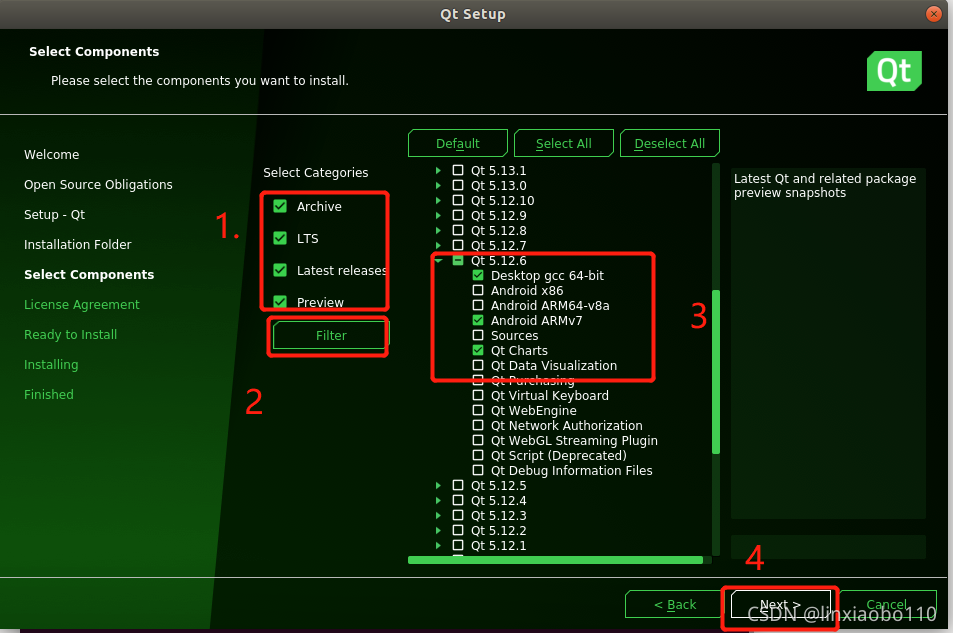
Task: Click the Ready to Install step
Action: point(71,334)
